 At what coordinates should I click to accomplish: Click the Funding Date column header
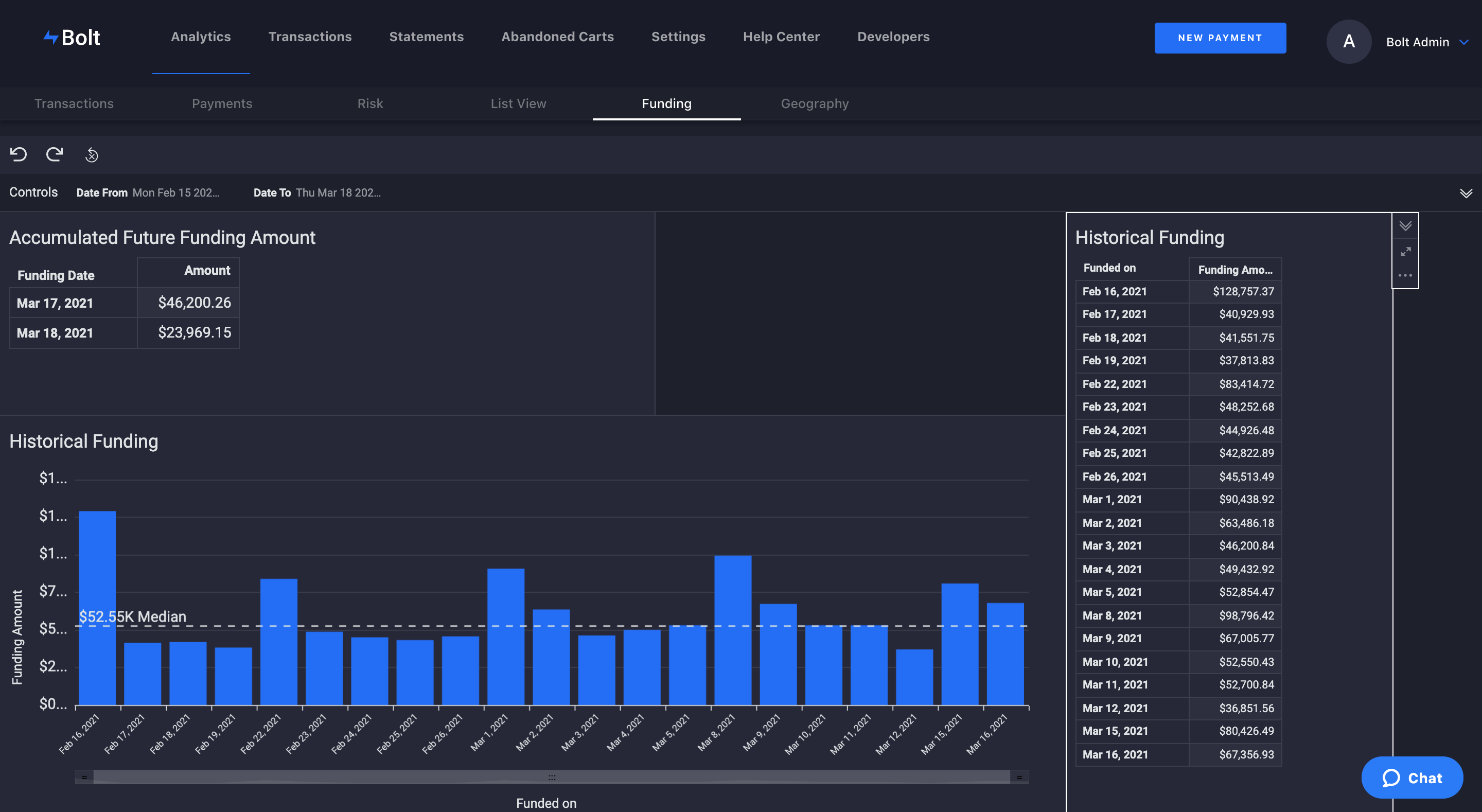click(56, 275)
